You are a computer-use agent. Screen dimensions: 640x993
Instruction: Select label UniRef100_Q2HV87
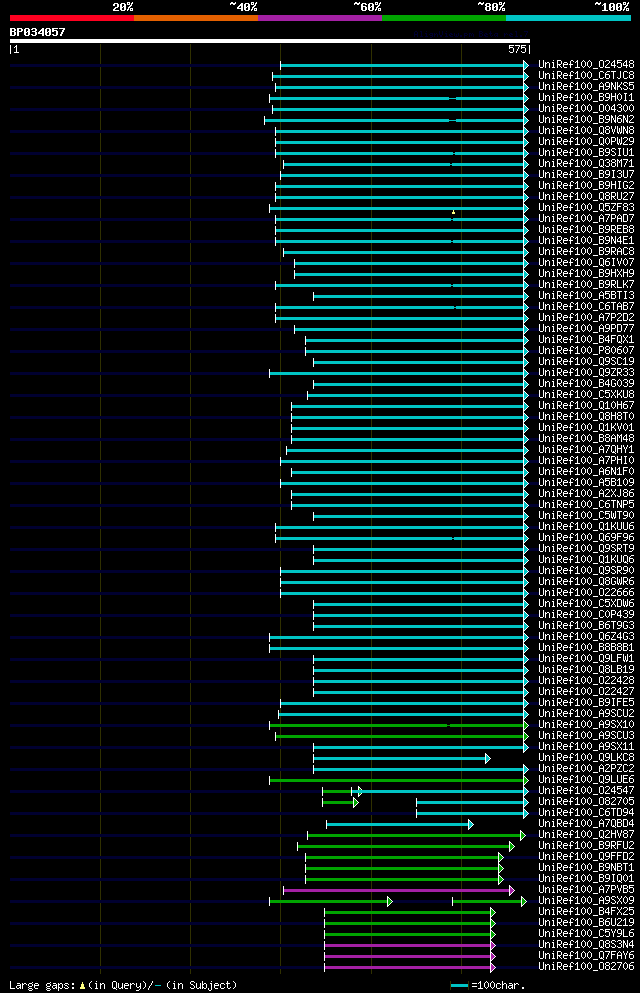tap(586, 835)
